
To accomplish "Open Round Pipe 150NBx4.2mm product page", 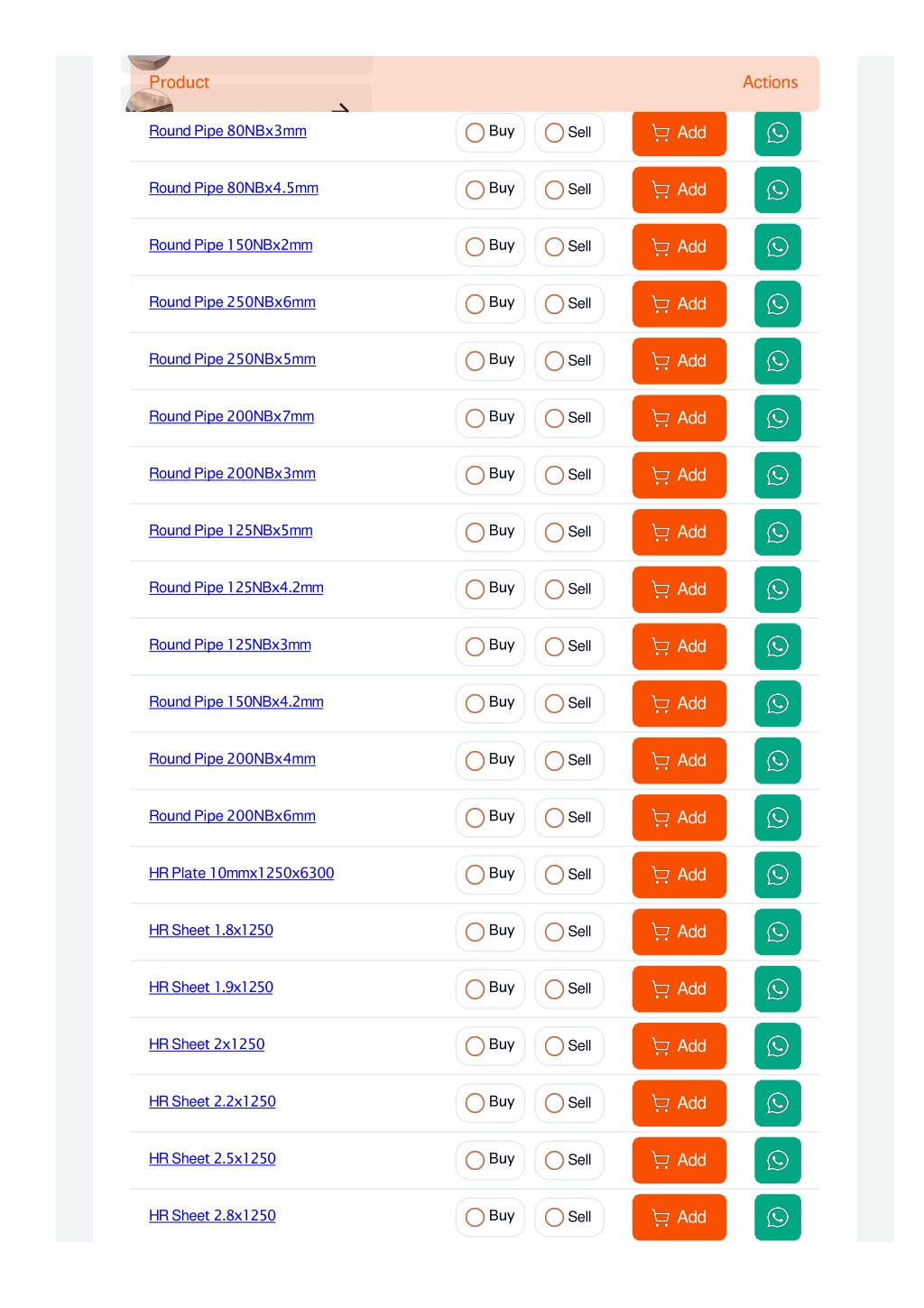I will point(236,702).
